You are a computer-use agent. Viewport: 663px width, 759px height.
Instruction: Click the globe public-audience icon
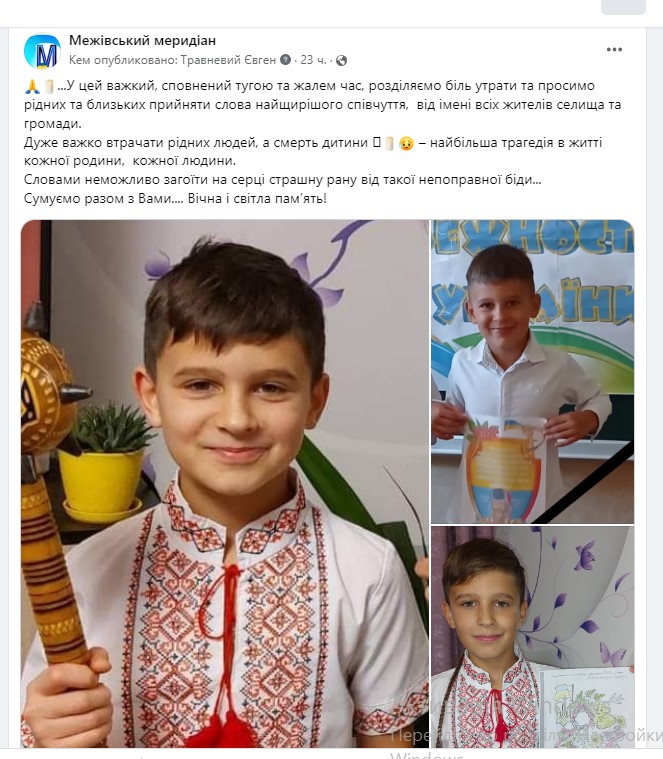click(x=341, y=61)
